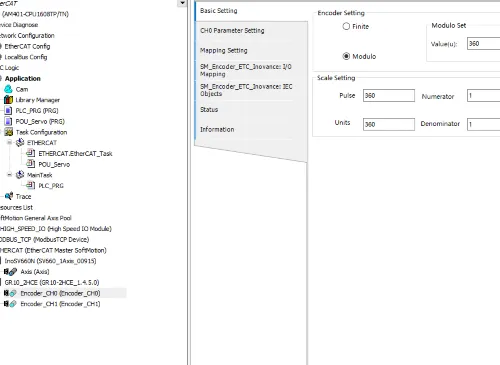Click the Axis (Axis) device icon
Image resolution: width=500 pixels, height=365 pixels.
pos(10,272)
